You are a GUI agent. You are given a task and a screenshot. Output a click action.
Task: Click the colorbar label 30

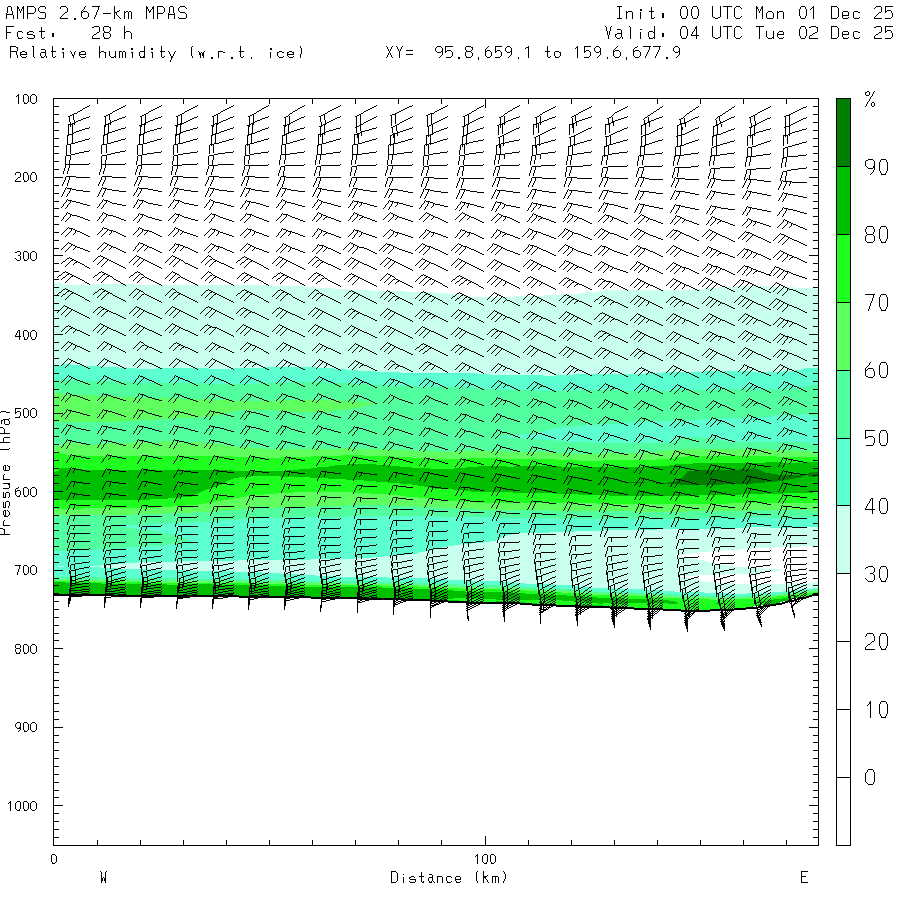pos(876,574)
